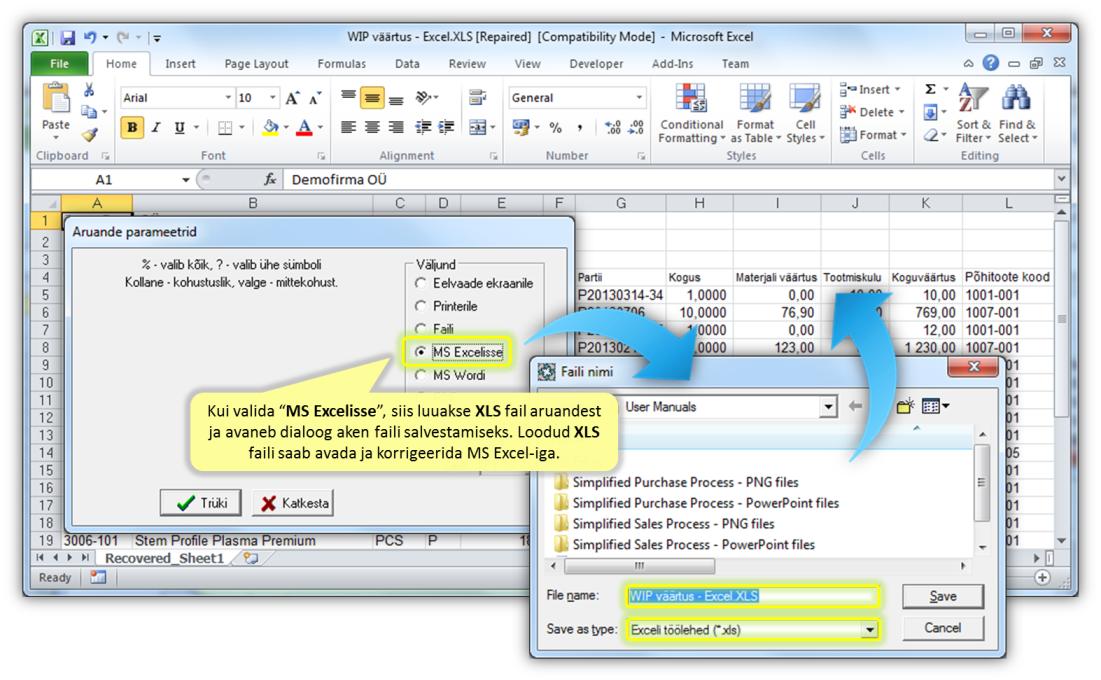Click the AutoSum sigma icon
Image resolution: width=1101 pixels, height=680 pixels.
tap(930, 89)
